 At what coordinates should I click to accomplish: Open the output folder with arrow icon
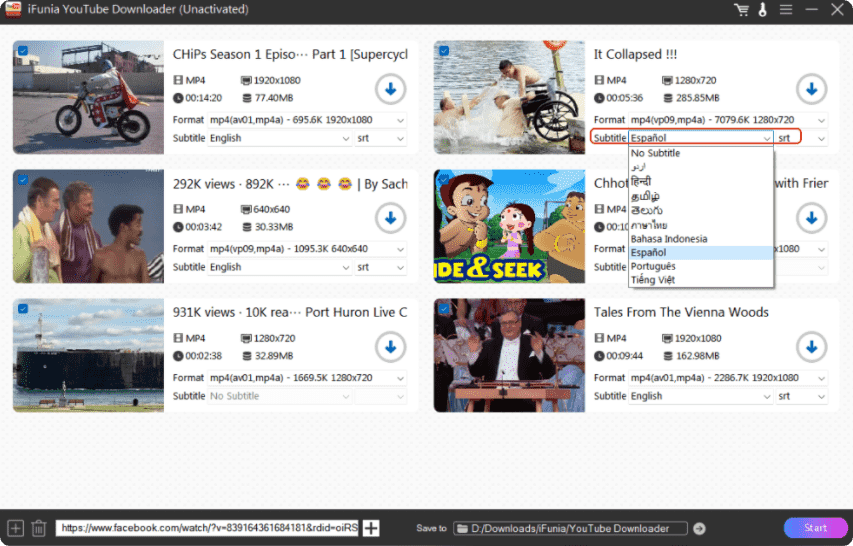(x=699, y=528)
